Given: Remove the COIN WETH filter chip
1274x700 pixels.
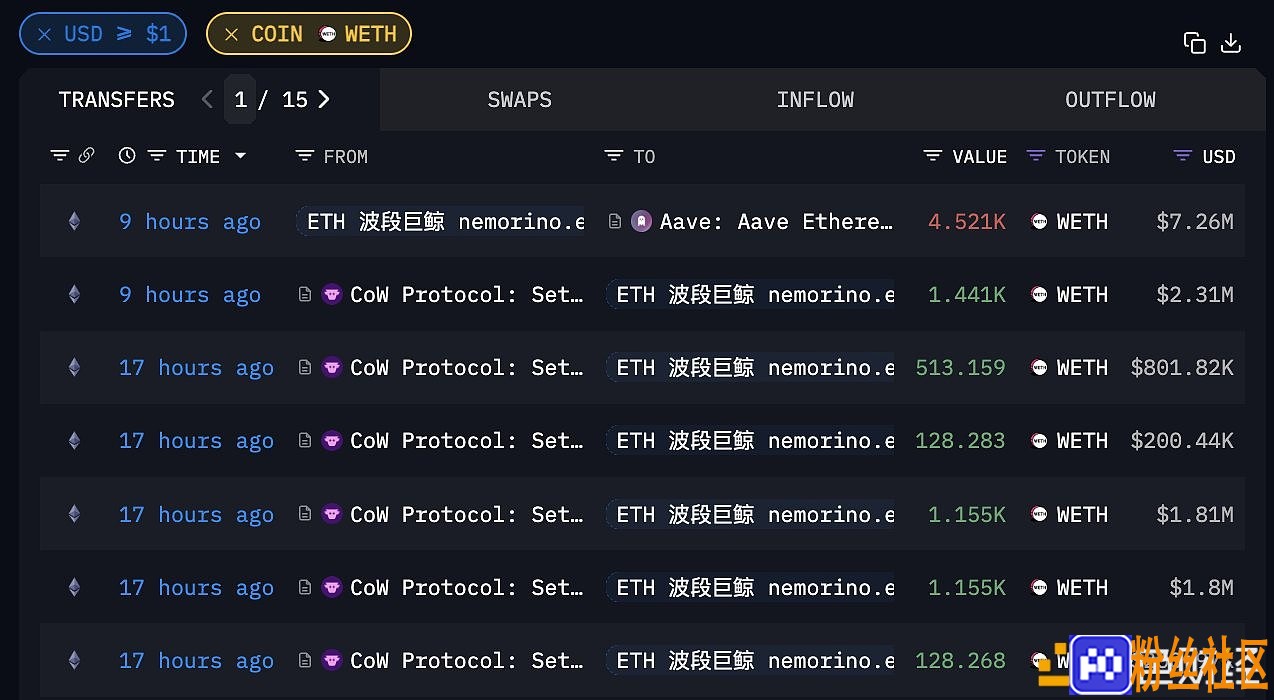Looking at the screenshot, I should pos(231,34).
